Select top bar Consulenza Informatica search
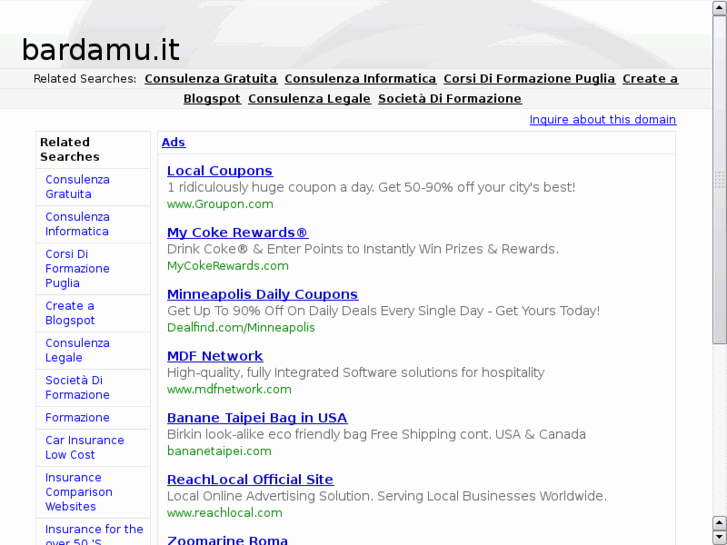Image resolution: width=727 pixels, height=545 pixels. pyautogui.click(x=360, y=79)
